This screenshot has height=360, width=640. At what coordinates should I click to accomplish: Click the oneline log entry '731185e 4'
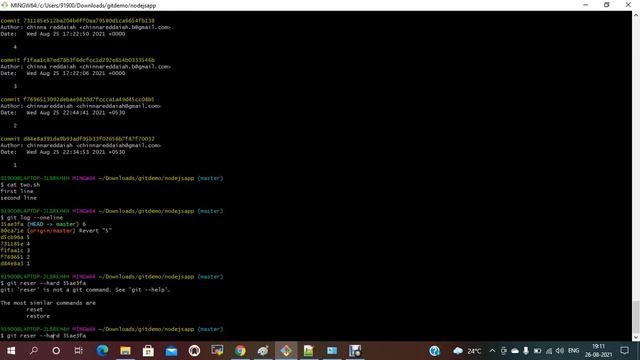click(15, 244)
